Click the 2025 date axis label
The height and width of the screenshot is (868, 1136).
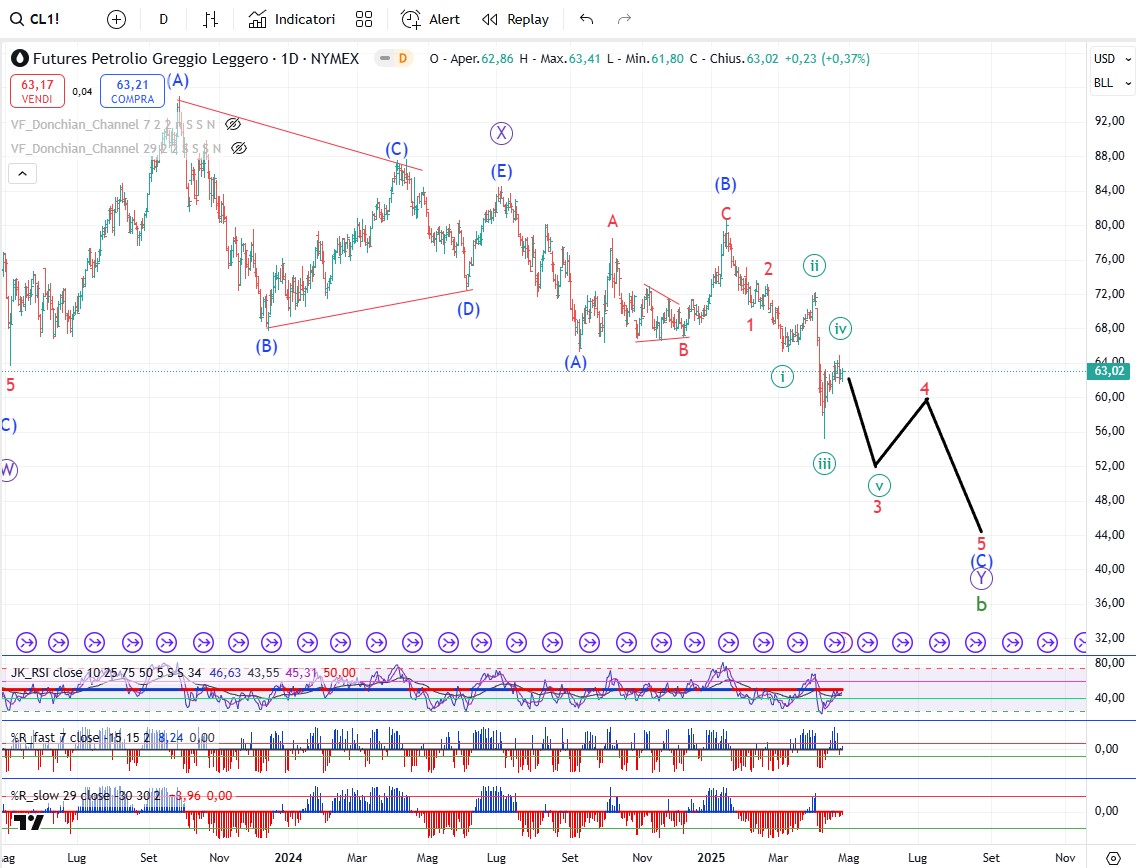pos(711,858)
